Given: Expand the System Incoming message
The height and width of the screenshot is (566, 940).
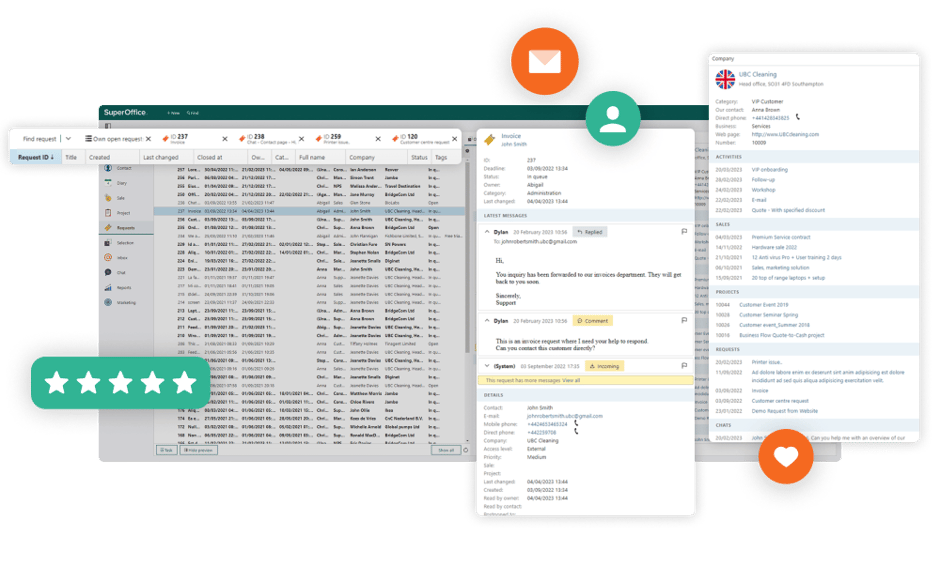Looking at the screenshot, I should (x=487, y=365).
